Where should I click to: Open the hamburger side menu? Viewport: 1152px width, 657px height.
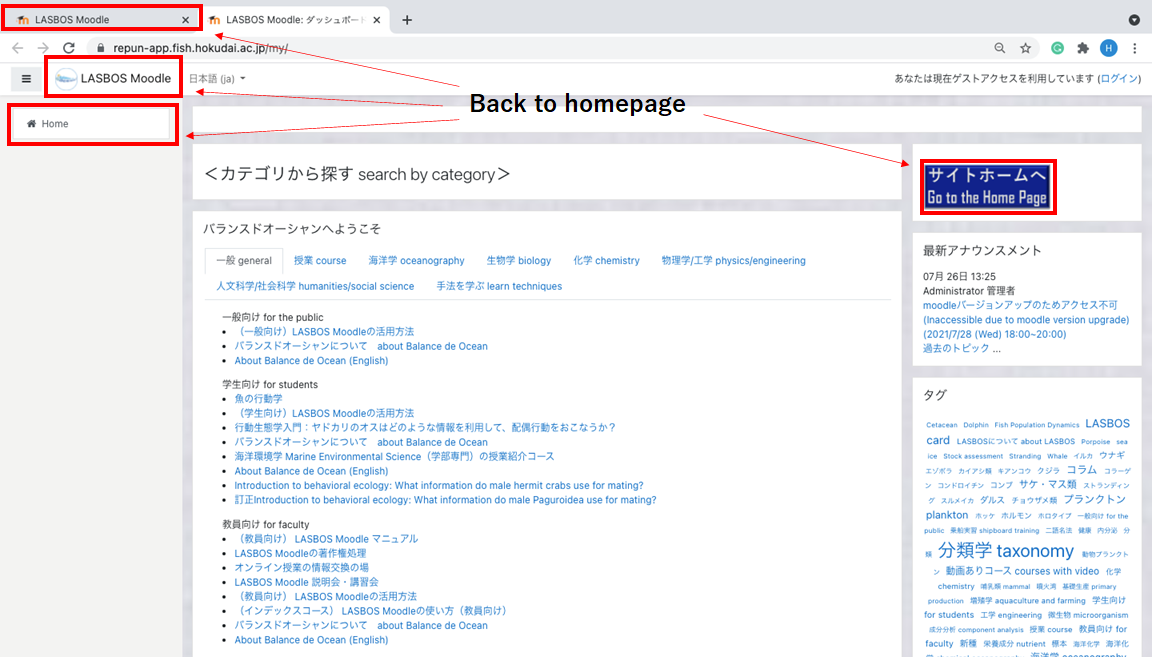click(26, 79)
